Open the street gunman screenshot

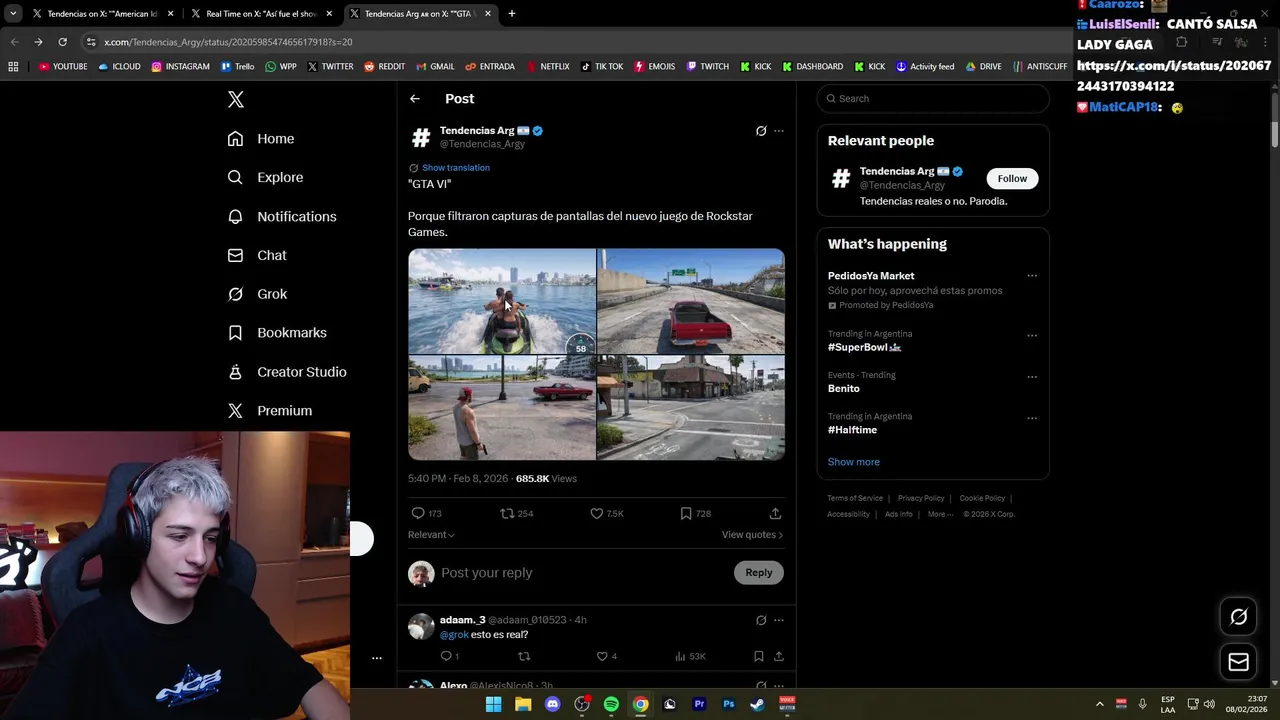click(502, 408)
